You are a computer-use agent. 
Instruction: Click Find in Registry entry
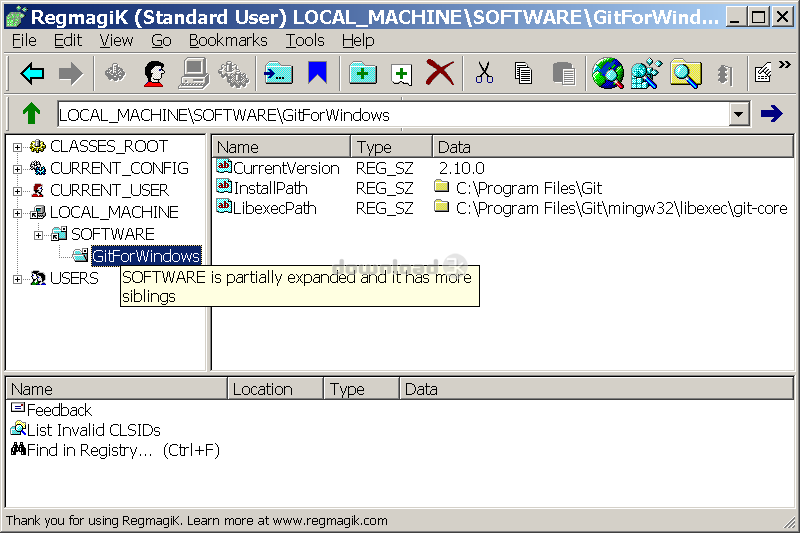click(x=123, y=450)
